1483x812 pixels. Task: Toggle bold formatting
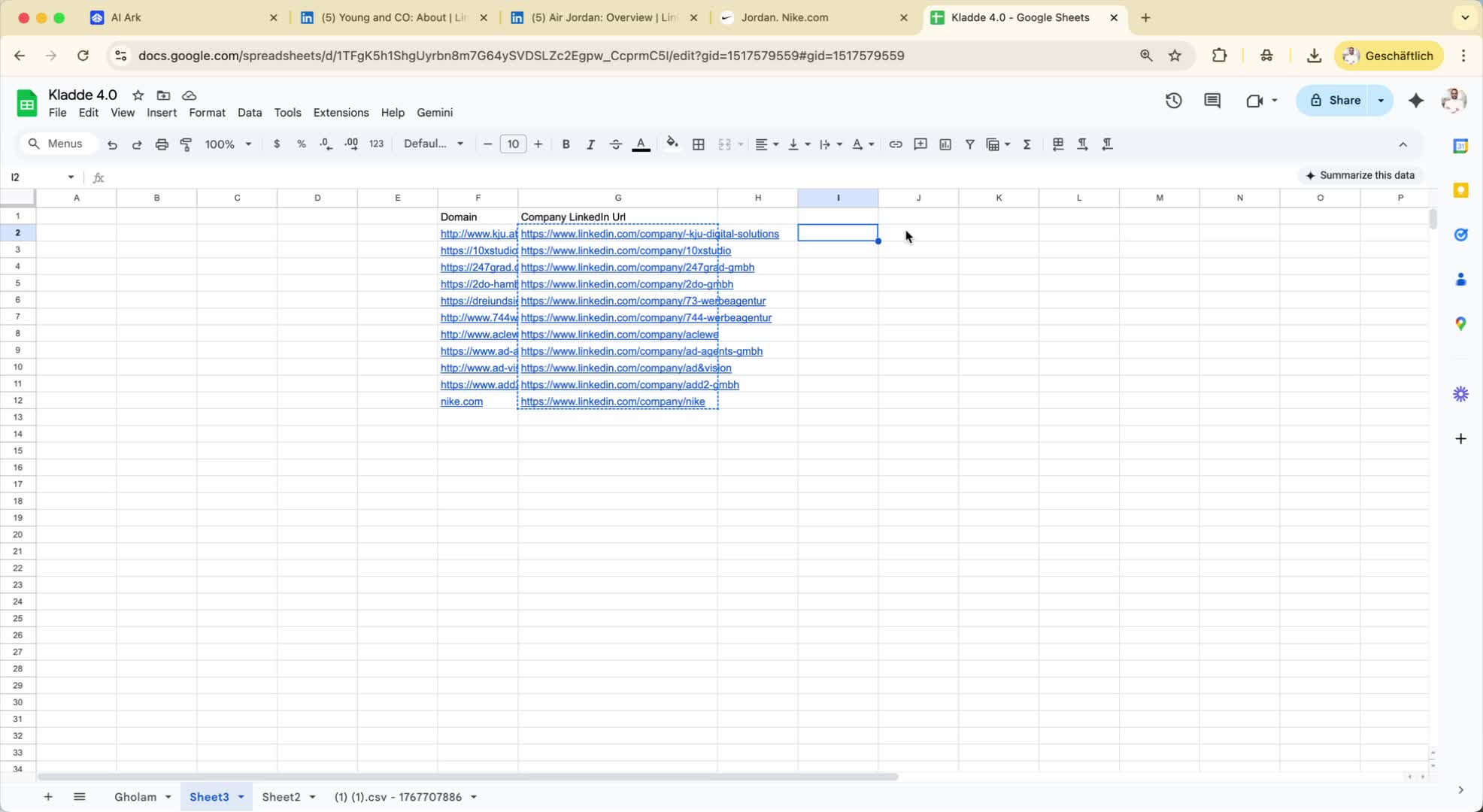pyautogui.click(x=566, y=144)
